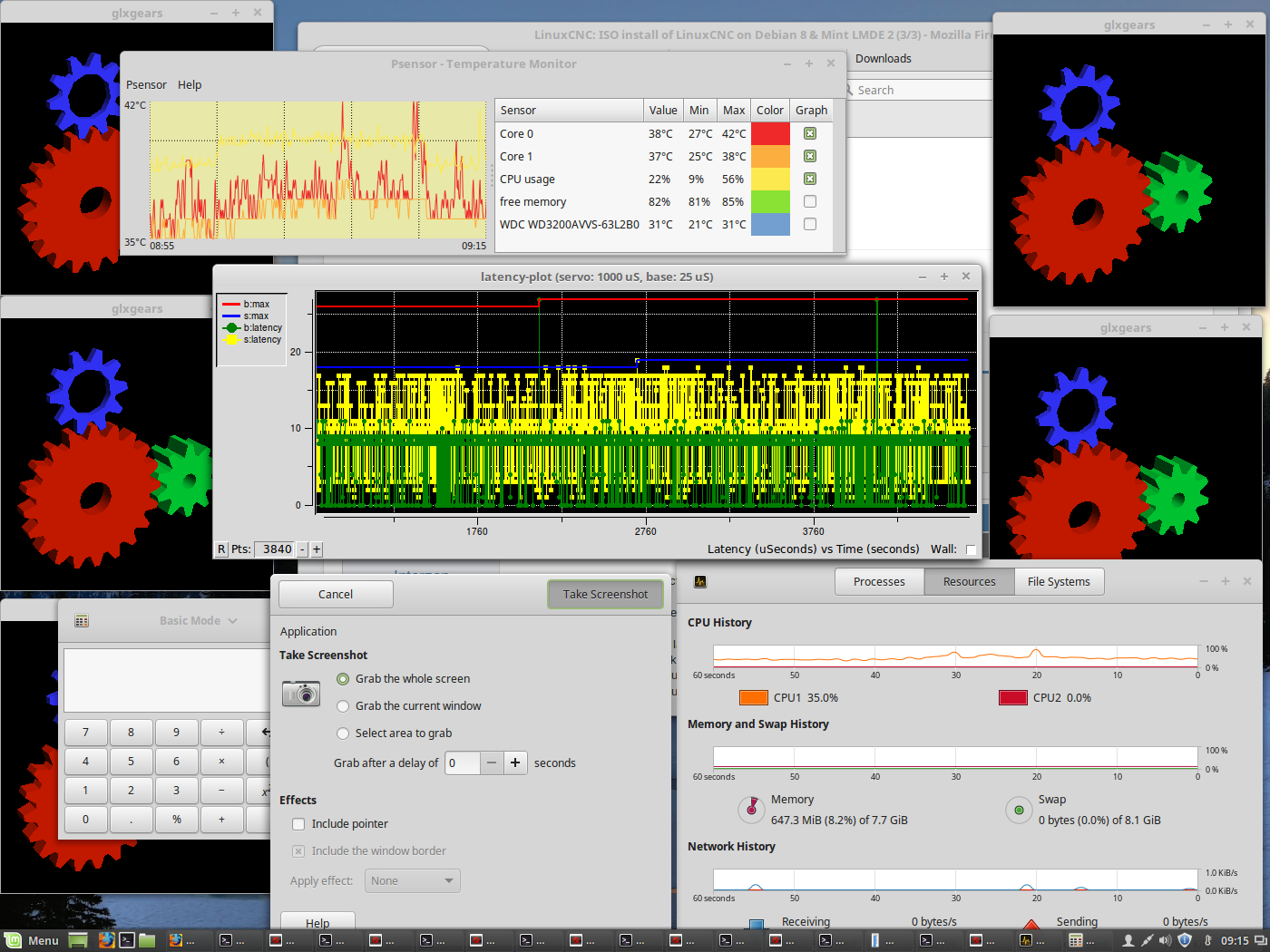Click the Firefox Search input field
This screenshot has height=952, width=1270.
pos(921,91)
